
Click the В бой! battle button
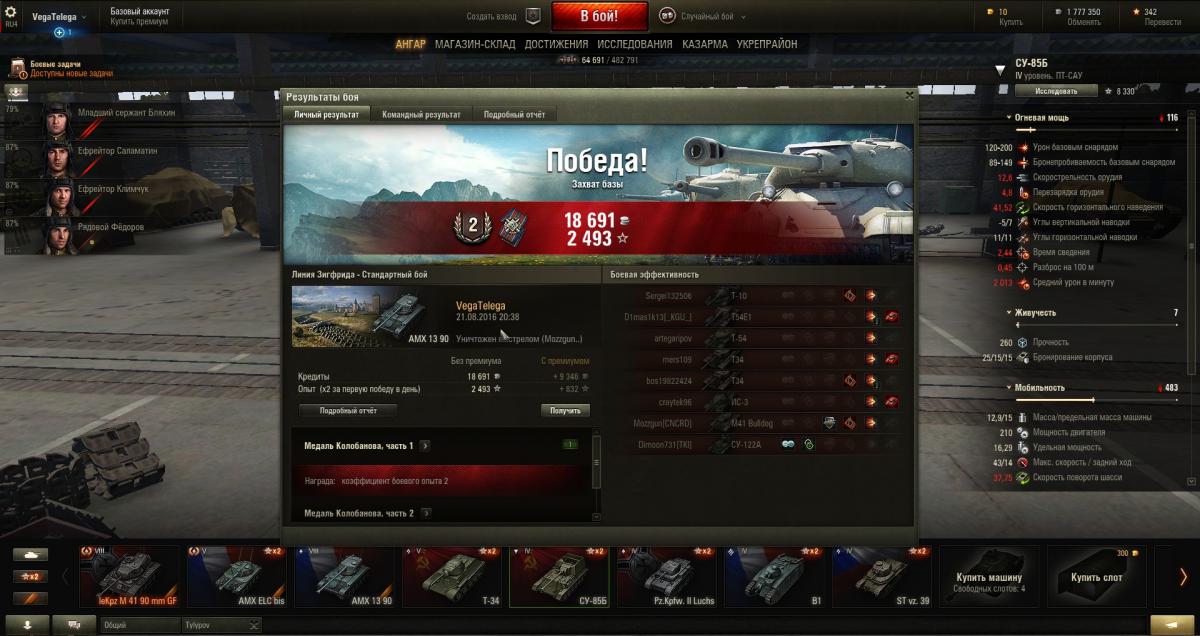(600, 16)
